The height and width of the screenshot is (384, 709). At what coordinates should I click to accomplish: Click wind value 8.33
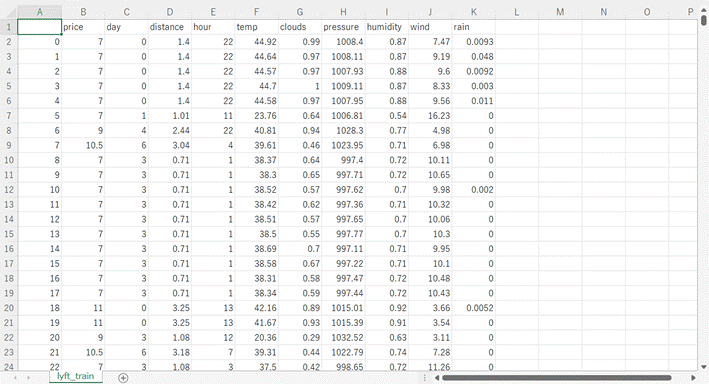430,86
